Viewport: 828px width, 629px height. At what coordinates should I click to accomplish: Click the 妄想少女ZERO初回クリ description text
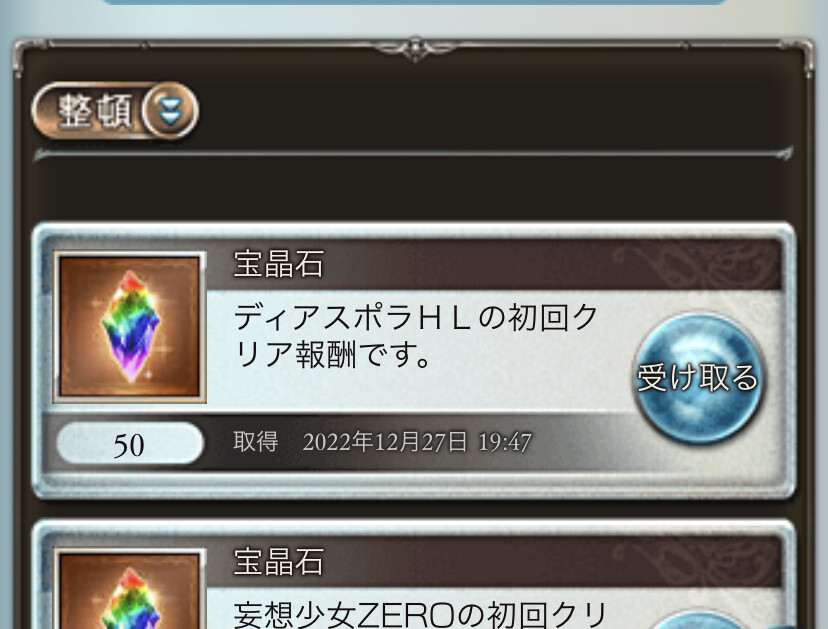420,614
